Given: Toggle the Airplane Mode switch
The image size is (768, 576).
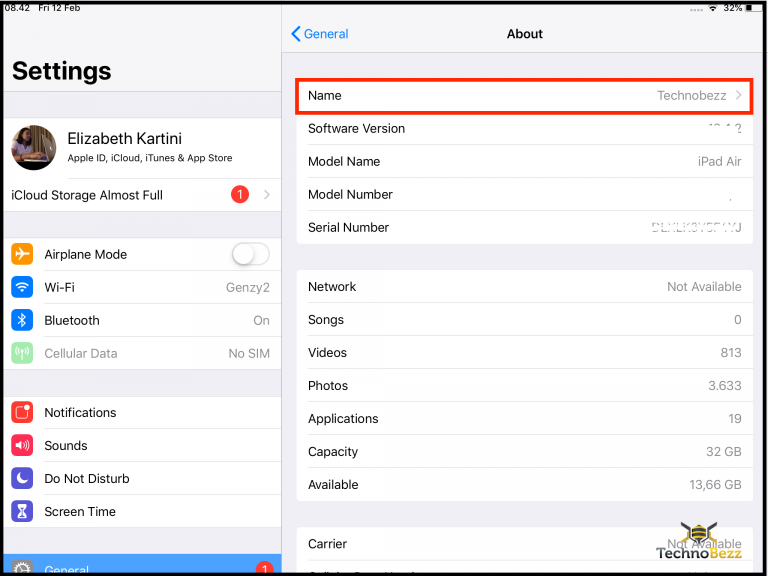Looking at the screenshot, I should coord(251,254).
